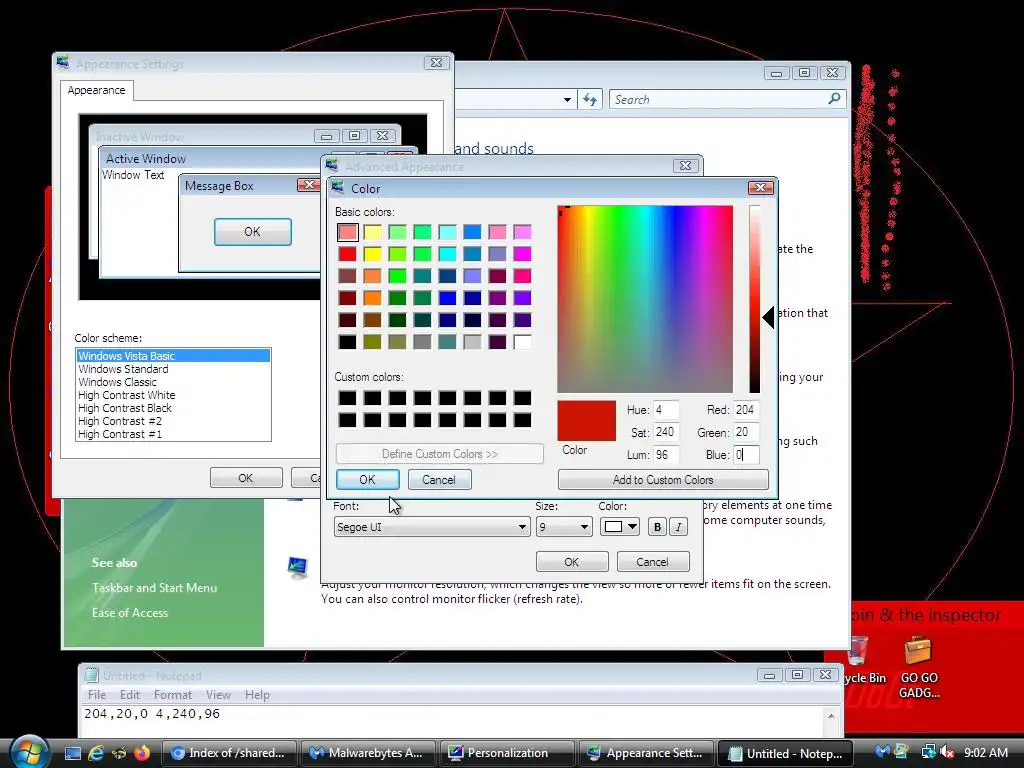The width and height of the screenshot is (1024, 768).
Task: Select the Appearance tab
Action: (x=97, y=90)
